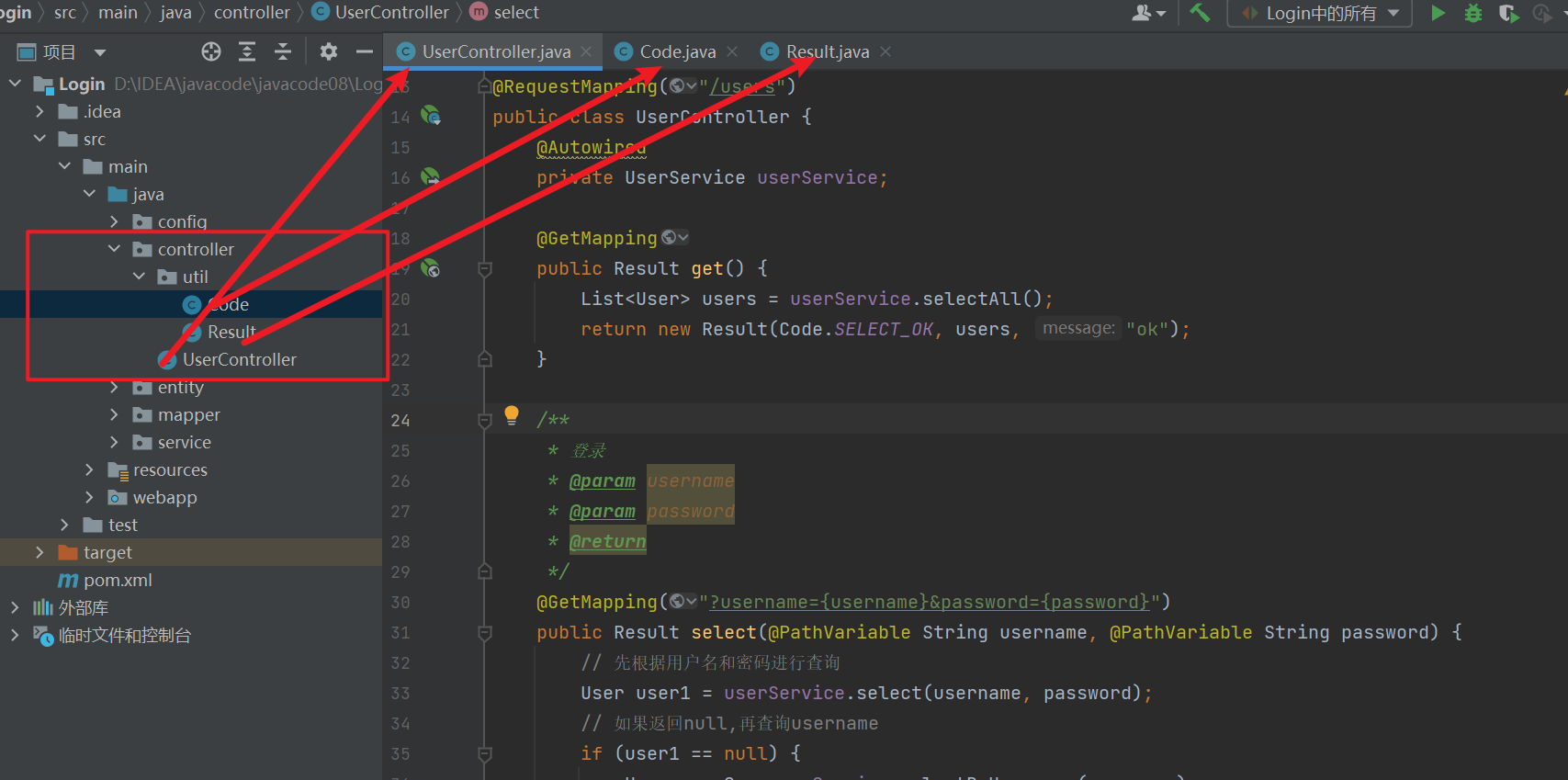
Task: Open the user account icon menu
Action: pos(1149,13)
